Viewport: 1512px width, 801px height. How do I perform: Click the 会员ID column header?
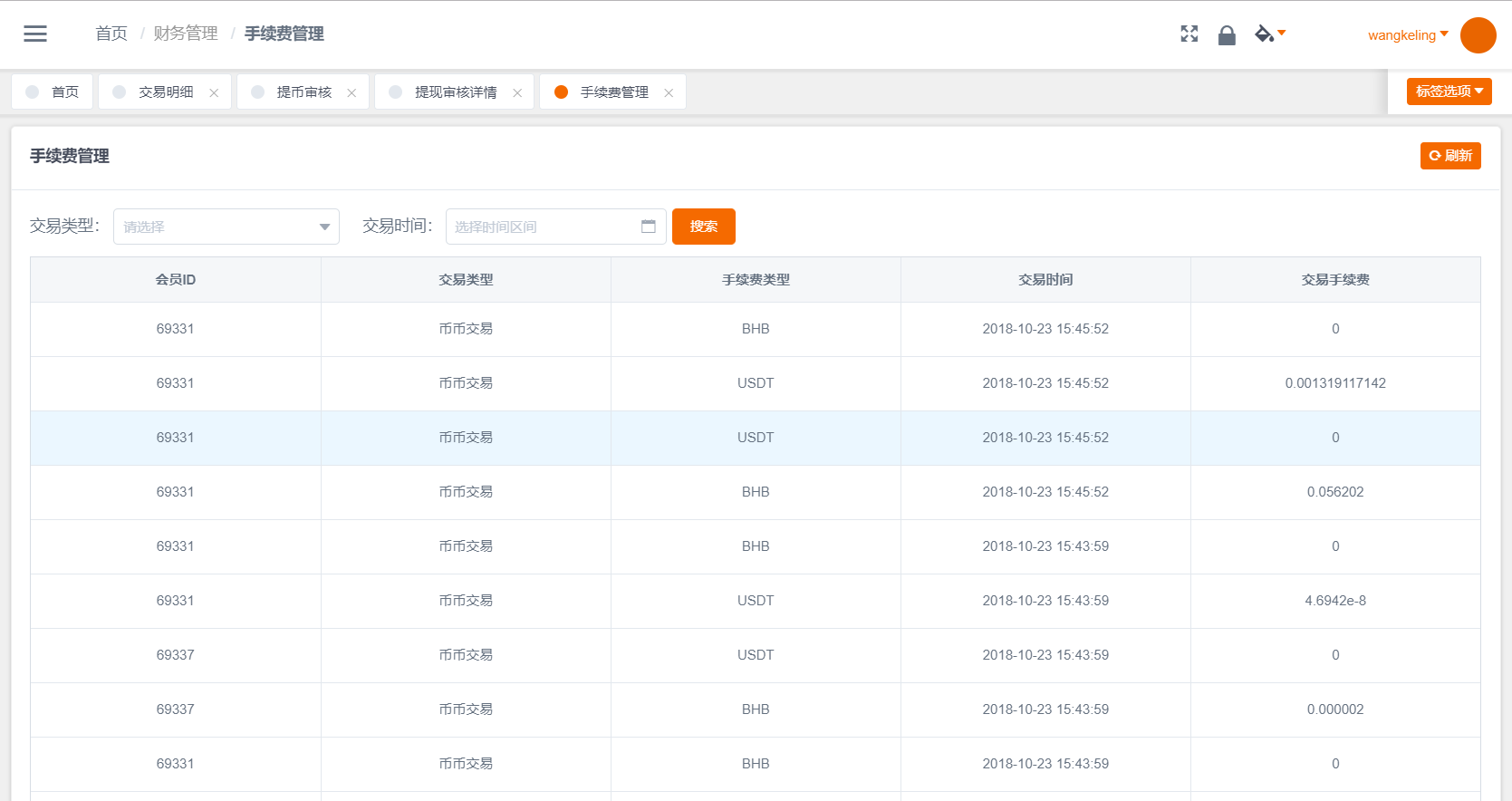tap(176, 280)
